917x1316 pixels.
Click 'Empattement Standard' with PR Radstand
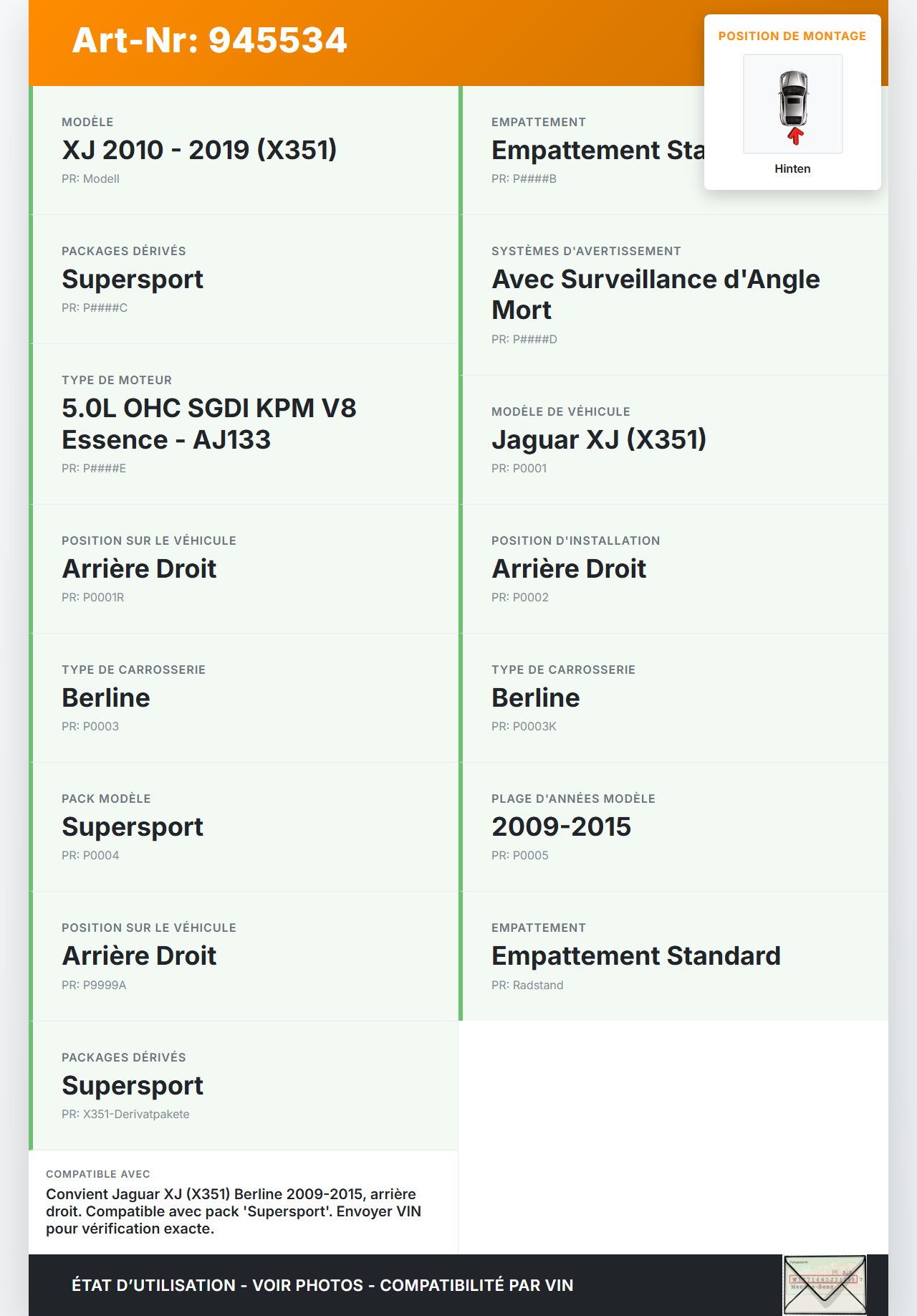(635, 956)
